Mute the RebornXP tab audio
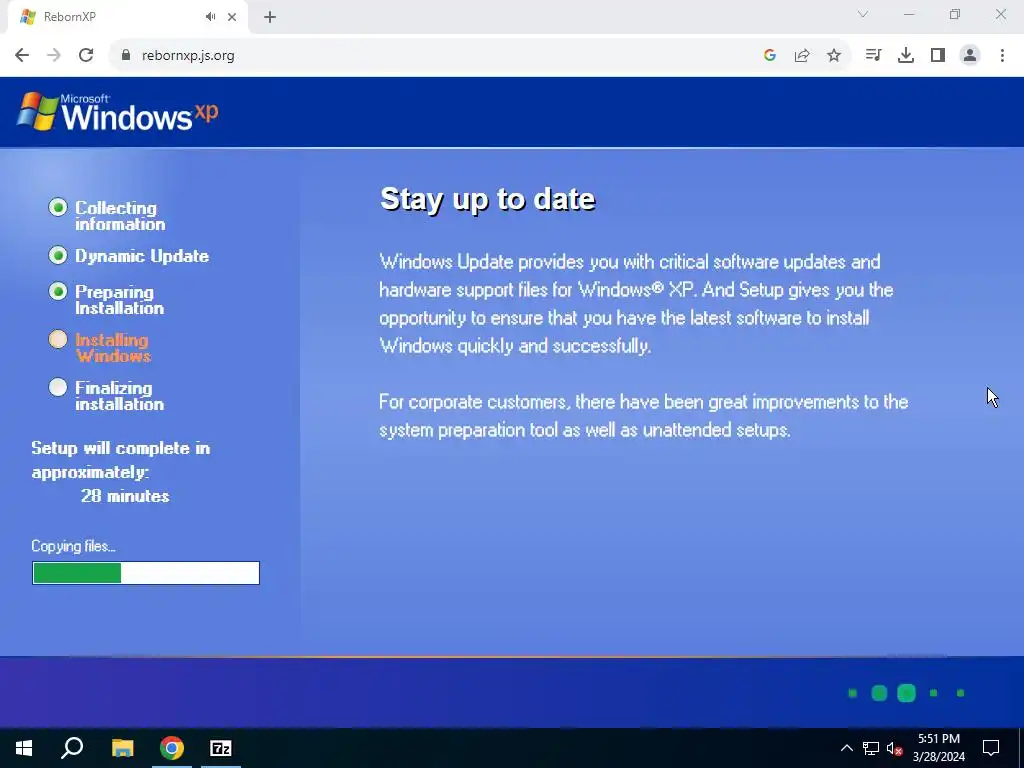The width and height of the screenshot is (1024, 768). [210, 17]
